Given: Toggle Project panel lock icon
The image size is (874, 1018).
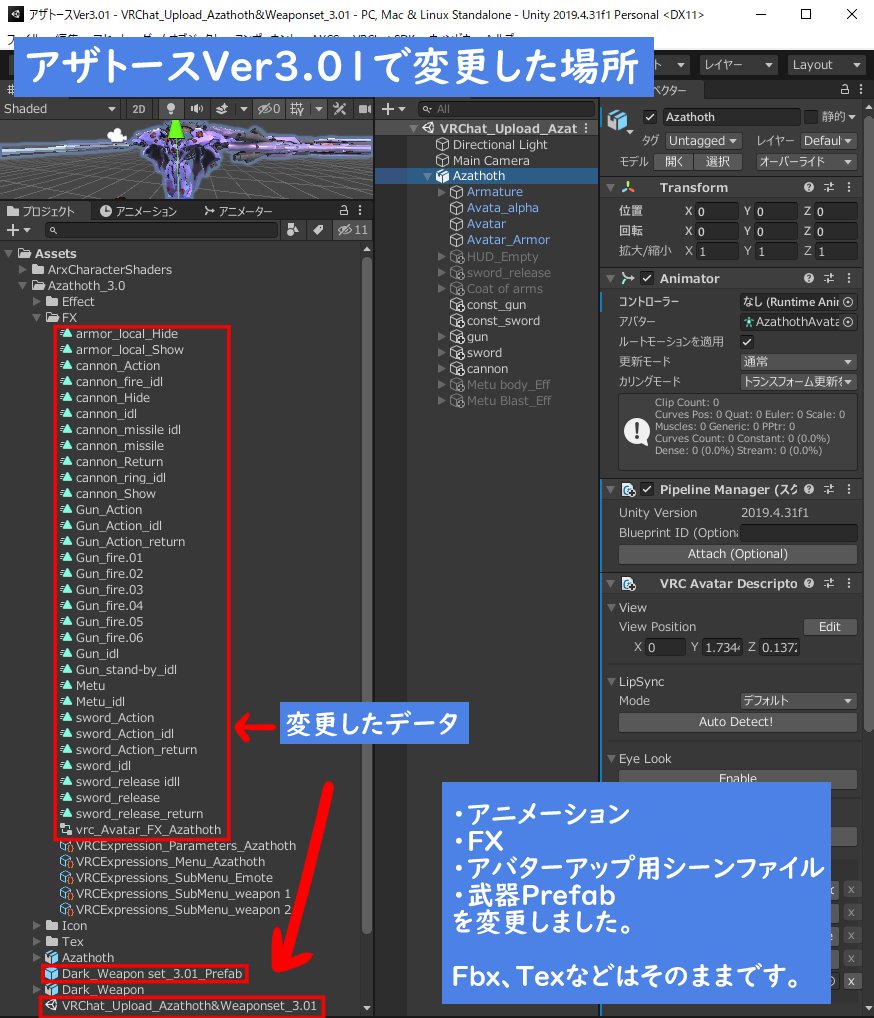Looking at the screenshot, I should pyautogui.click(x=344, y=210).
